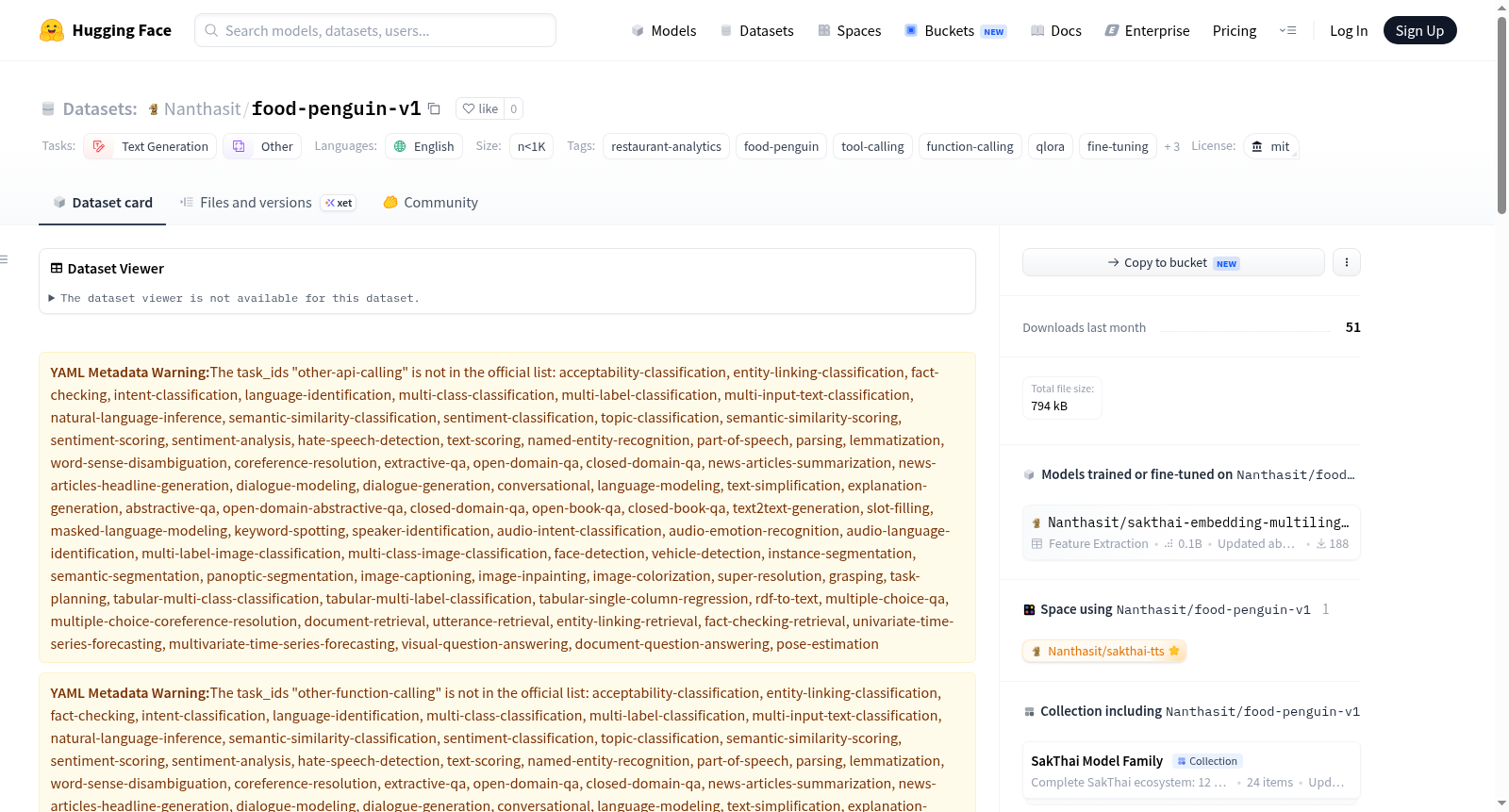Click the xet badge on Files tab
Screen dimensions: 1509x812
(x=339, y=203)
